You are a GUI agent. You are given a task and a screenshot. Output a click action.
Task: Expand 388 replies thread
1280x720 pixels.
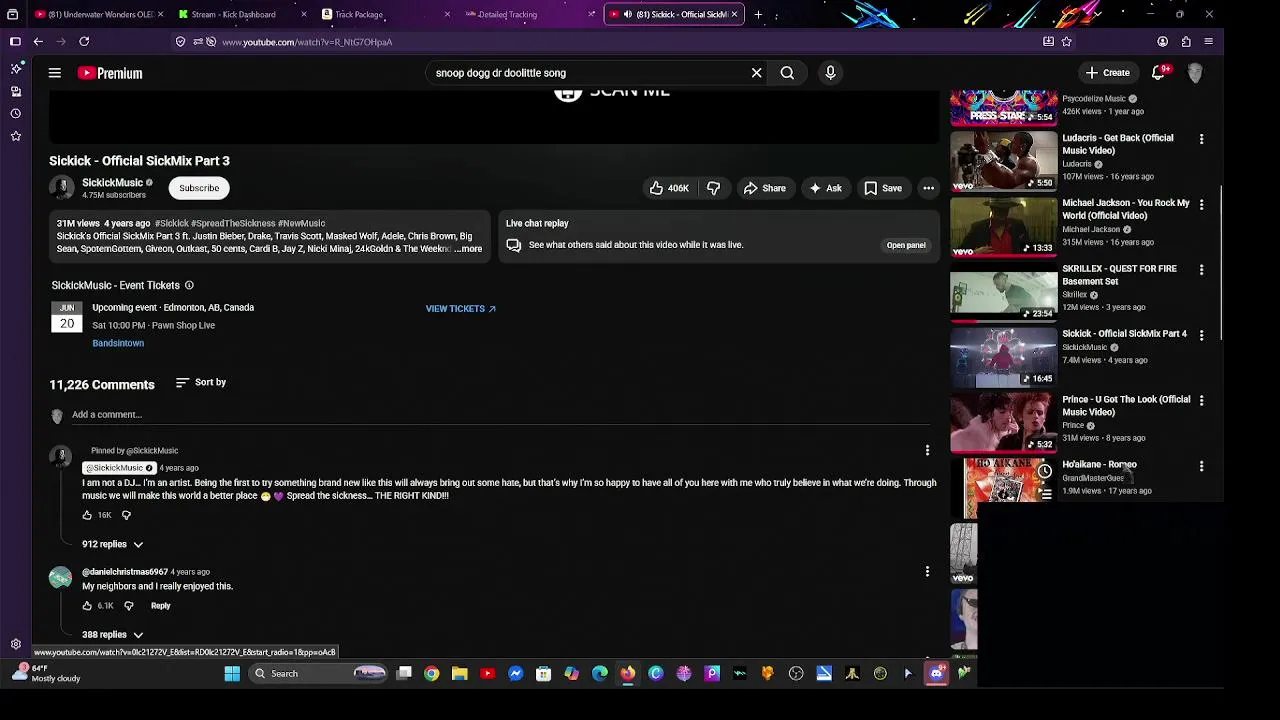[x=113, y=635]
